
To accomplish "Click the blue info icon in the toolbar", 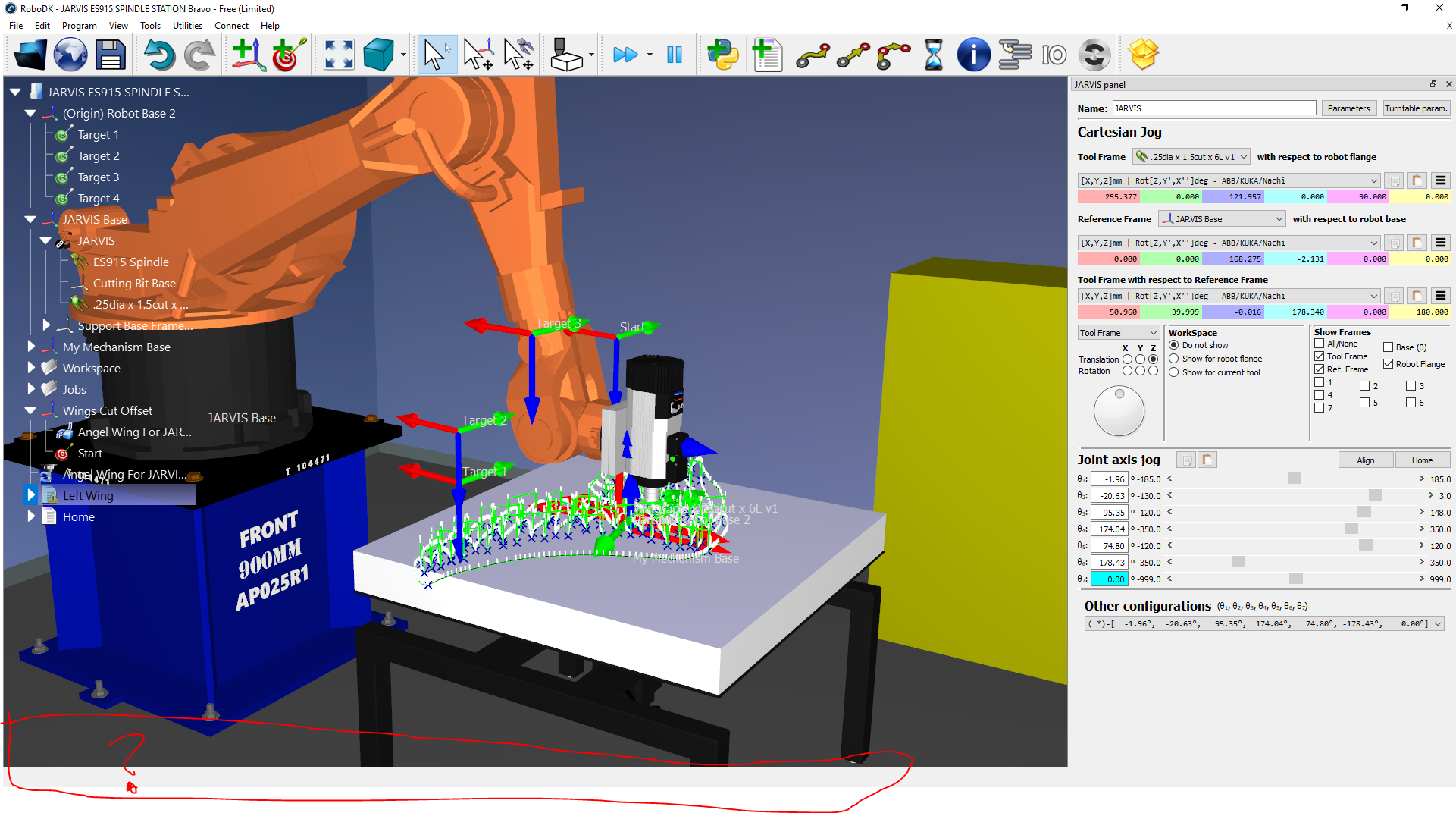I will click(x=972, y=55).
